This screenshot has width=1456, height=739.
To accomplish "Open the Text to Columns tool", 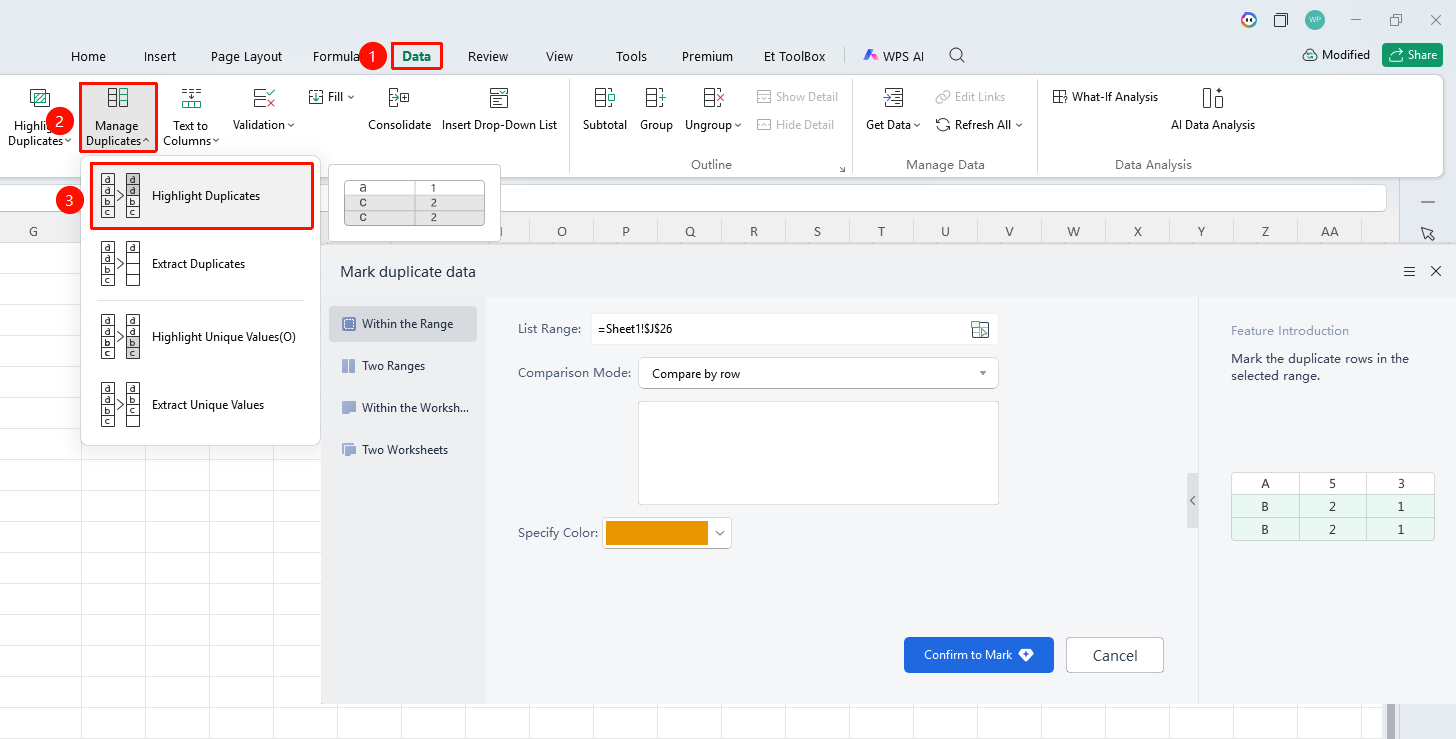I will (x=191, y=116).
